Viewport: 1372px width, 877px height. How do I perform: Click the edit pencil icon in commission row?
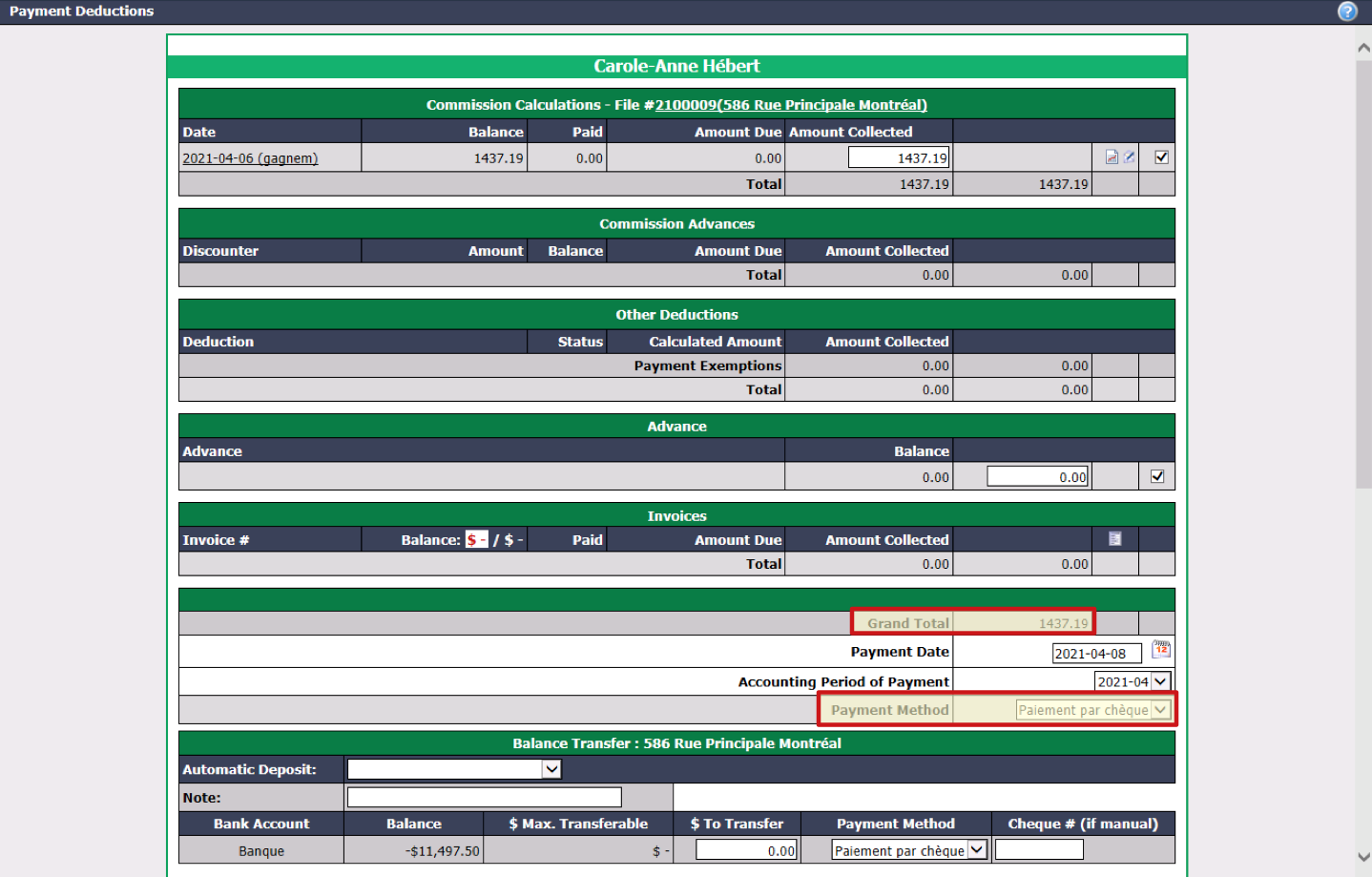[x=1129, y=157]
